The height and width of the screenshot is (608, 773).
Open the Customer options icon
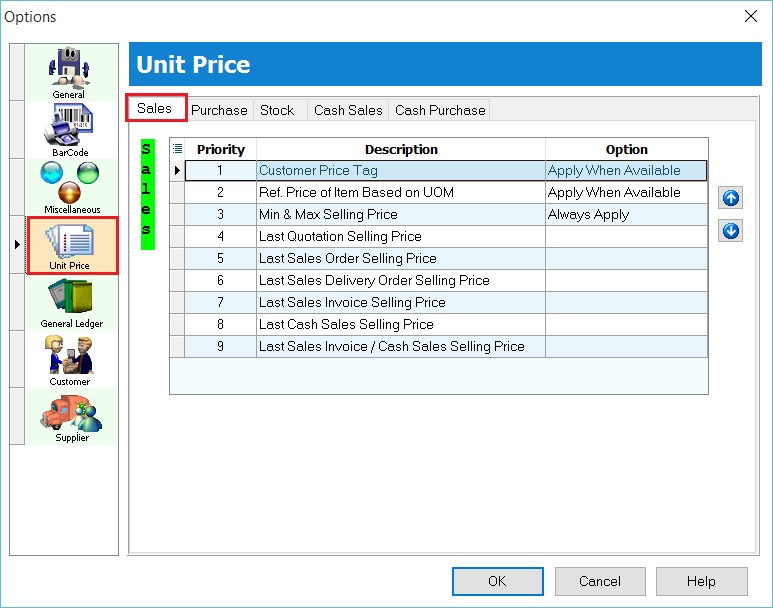[x=69, y=360]
